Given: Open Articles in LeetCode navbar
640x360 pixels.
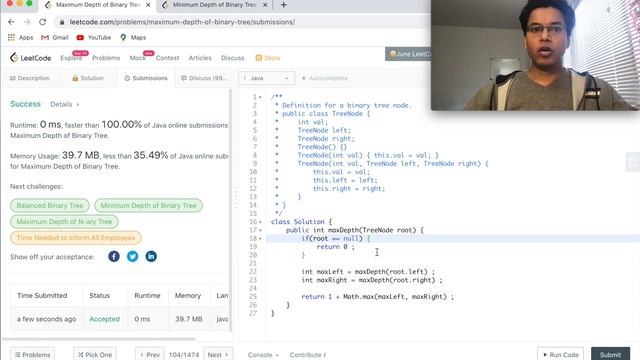Looking at the screenshot, I should (200, 58).
